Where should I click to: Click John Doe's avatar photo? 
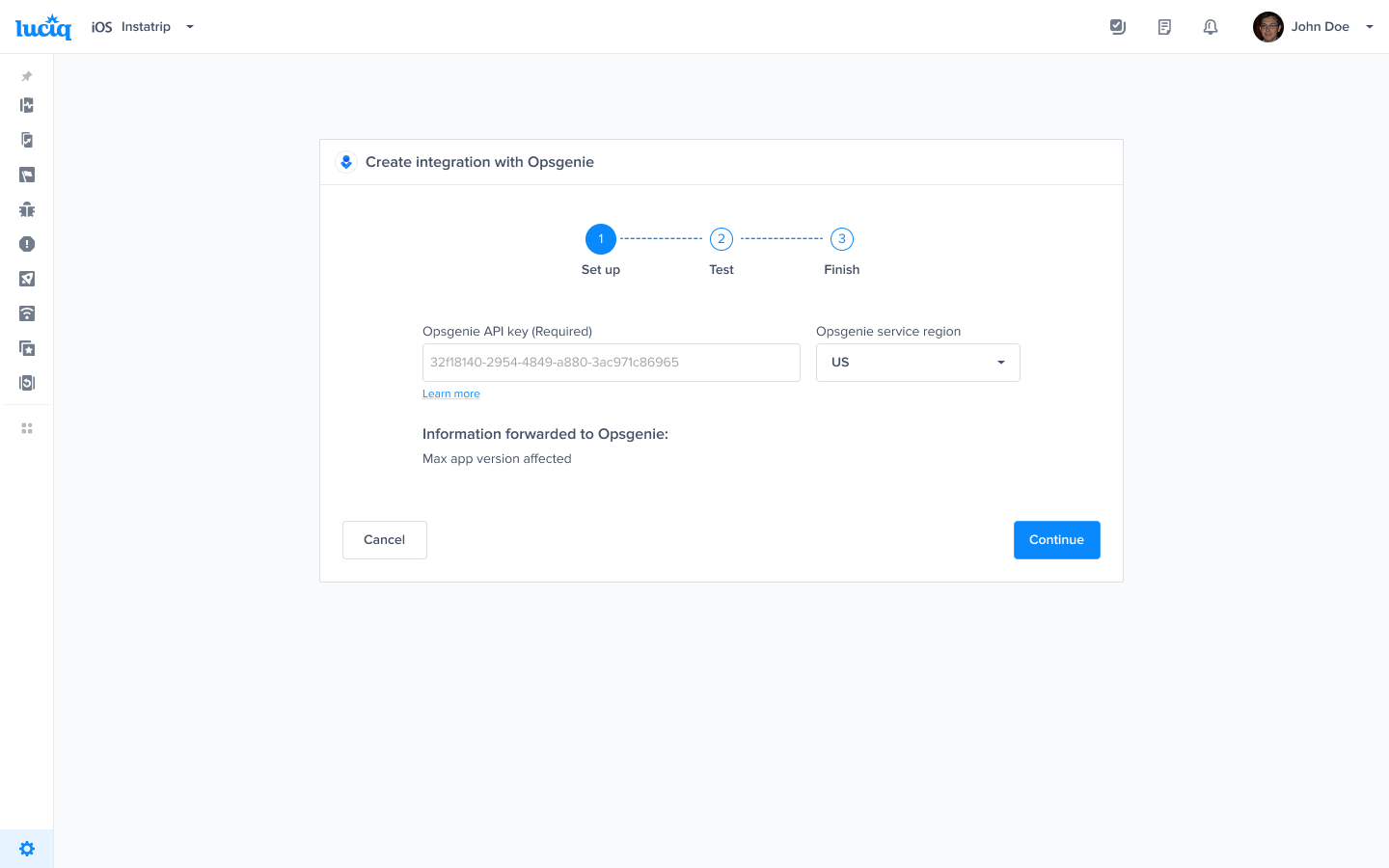[1268, 27]
